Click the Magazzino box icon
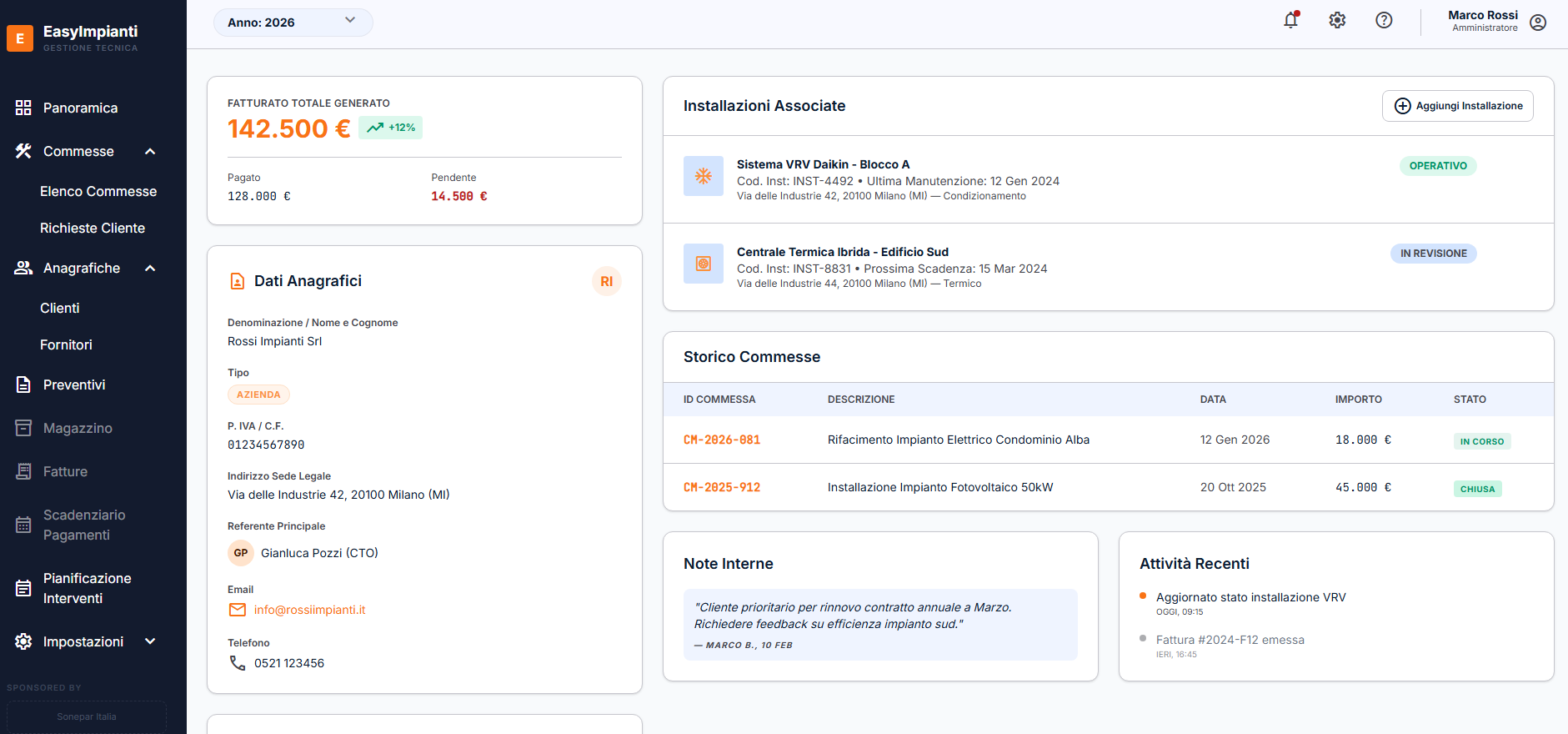The image size is (1568, 734). click(23, 428)
